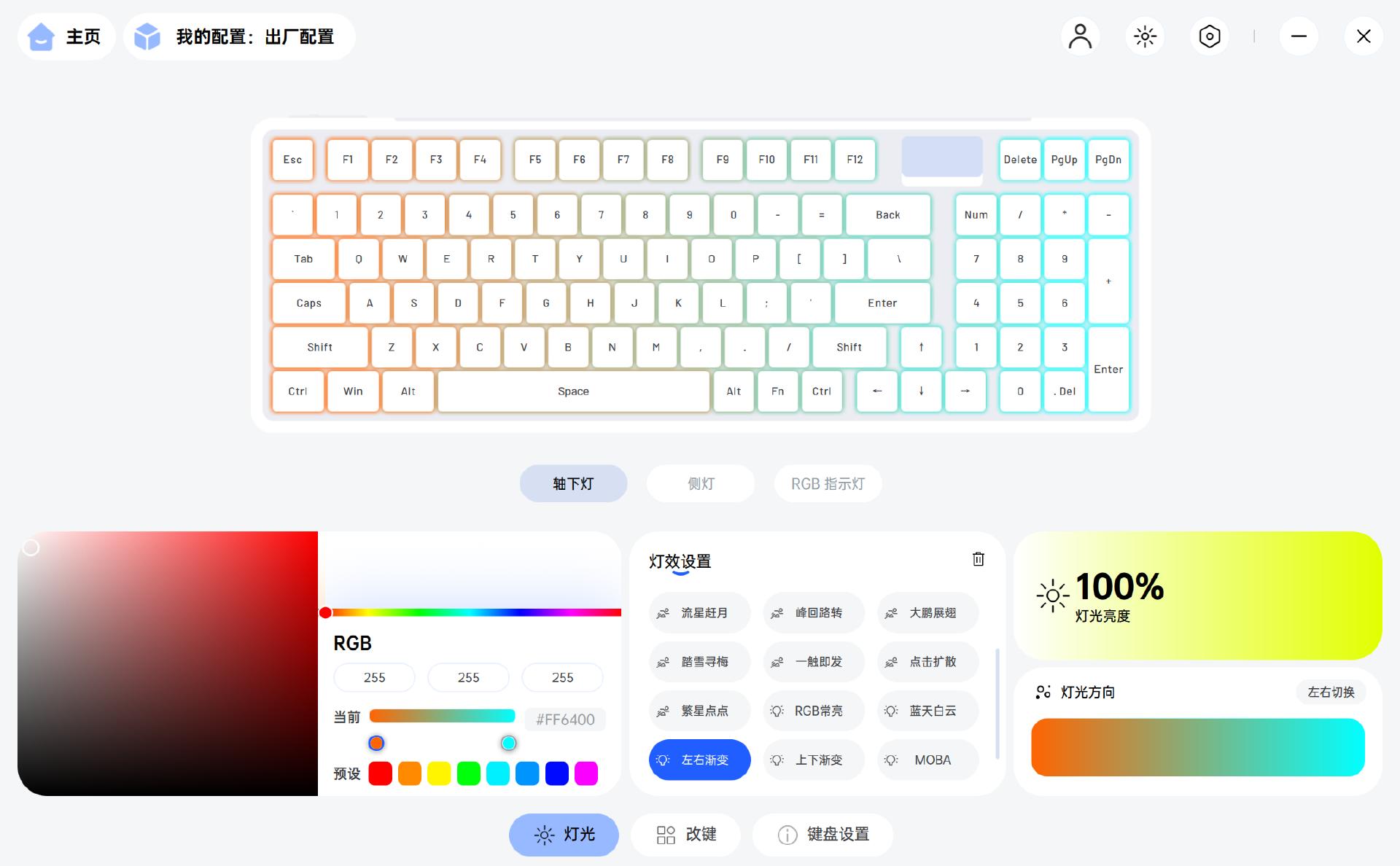Click the #FF6400 hex color field

[x=565, y=719]
